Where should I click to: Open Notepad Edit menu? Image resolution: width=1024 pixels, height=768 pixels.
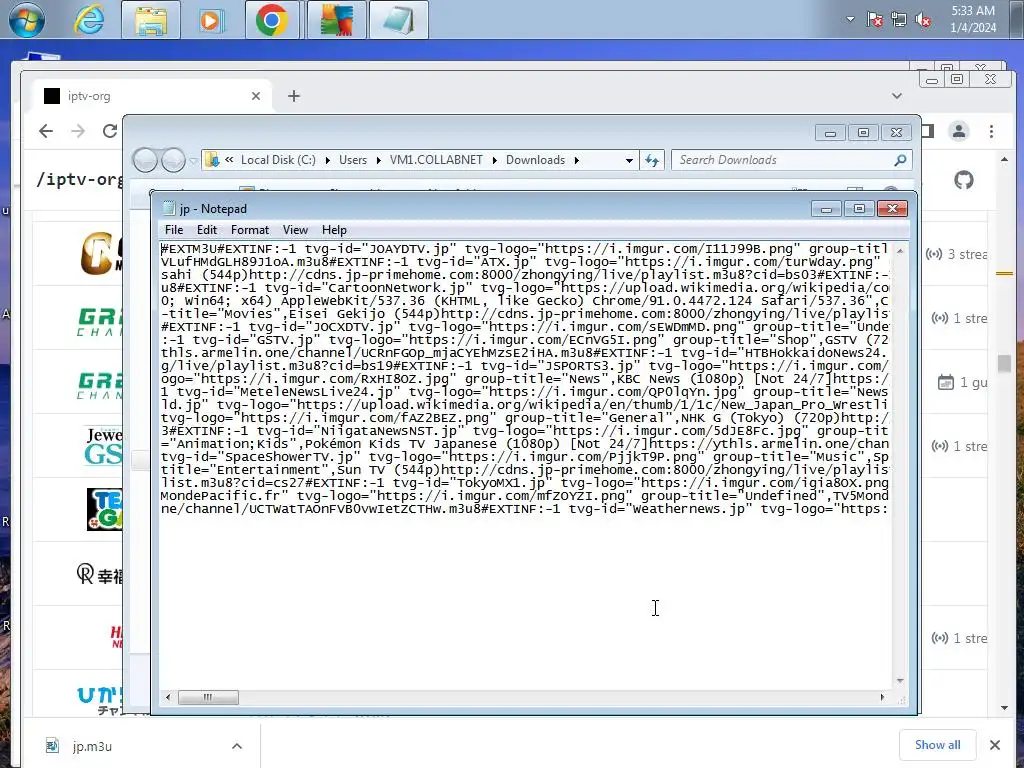(206, 230)
